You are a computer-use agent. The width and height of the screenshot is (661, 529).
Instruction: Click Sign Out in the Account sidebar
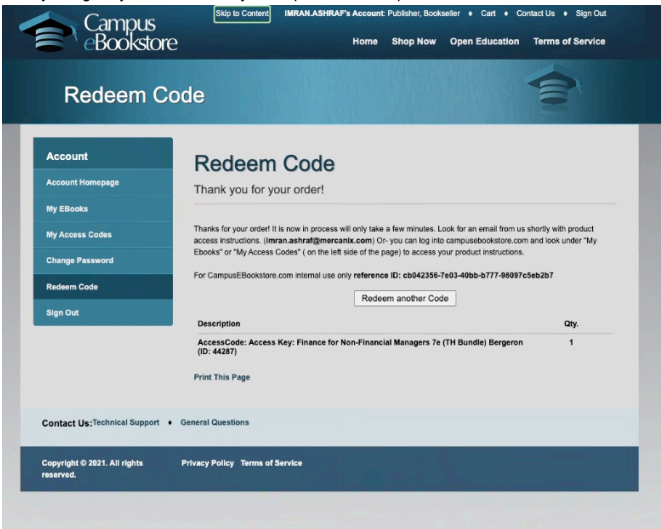coord(62,313)
